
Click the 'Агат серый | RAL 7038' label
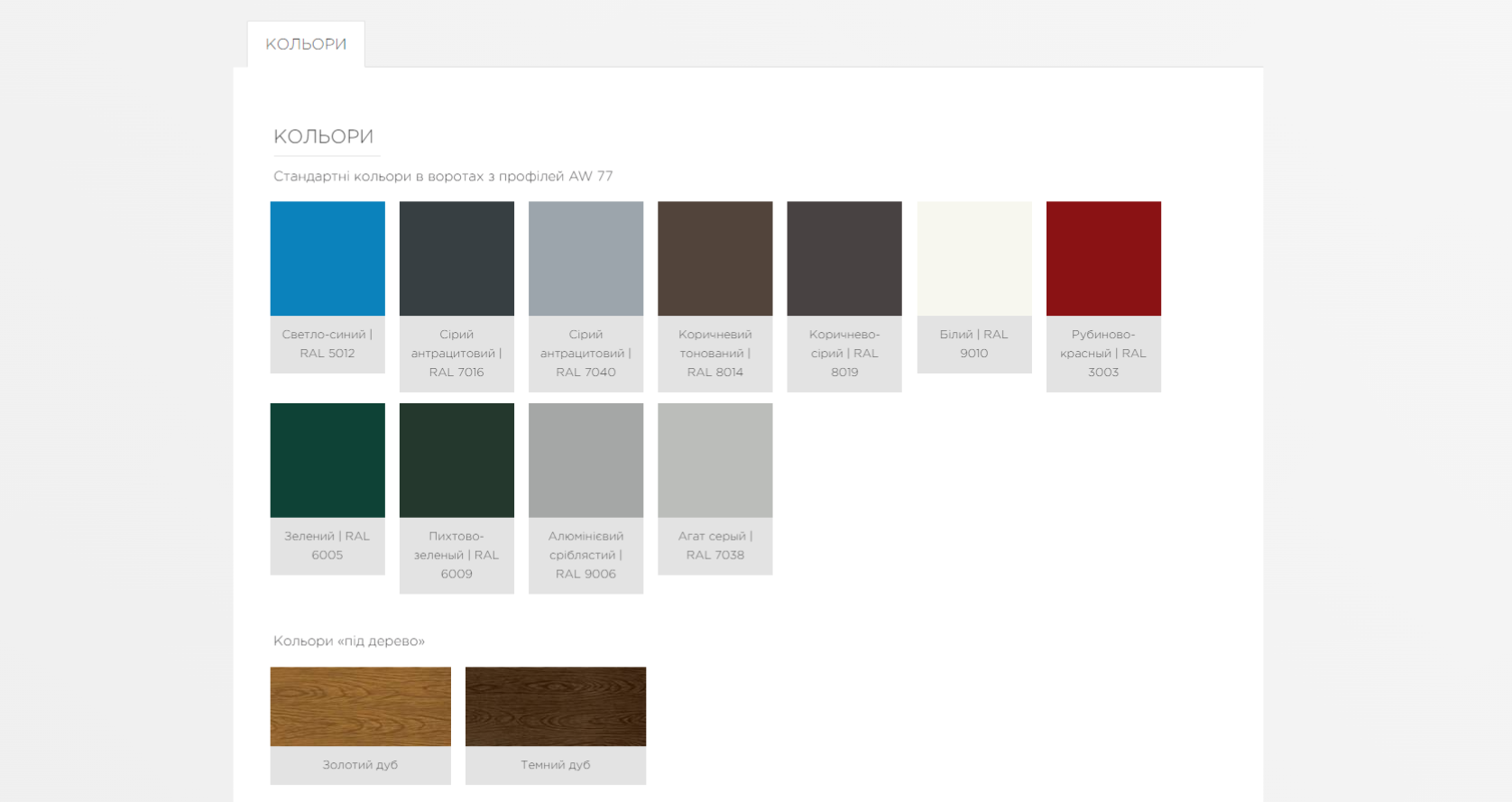[715, 546]
